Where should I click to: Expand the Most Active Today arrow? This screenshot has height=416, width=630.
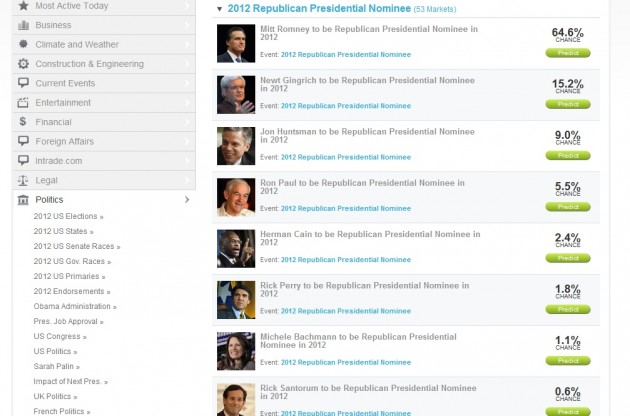[x=187, y=6]
